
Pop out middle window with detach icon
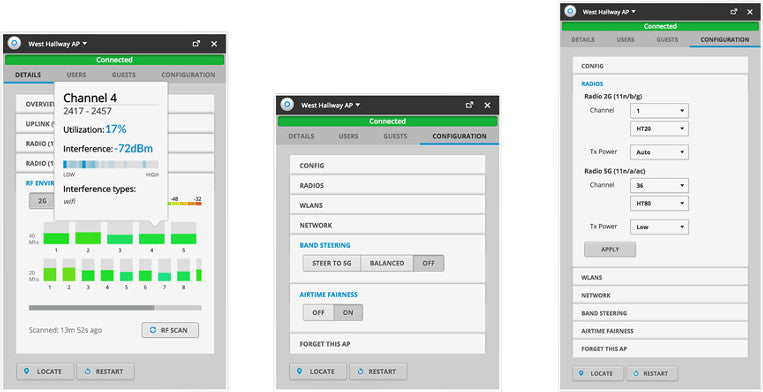[469, 105]
